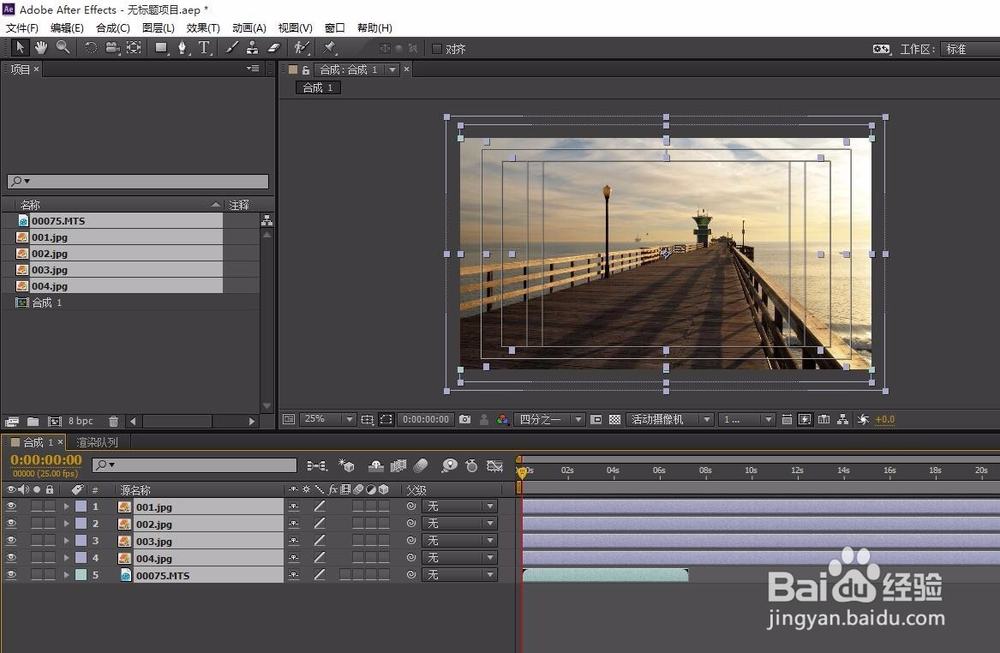Click the 8 bpc color depth button
1000x653 pixels.
pos(80,421)
